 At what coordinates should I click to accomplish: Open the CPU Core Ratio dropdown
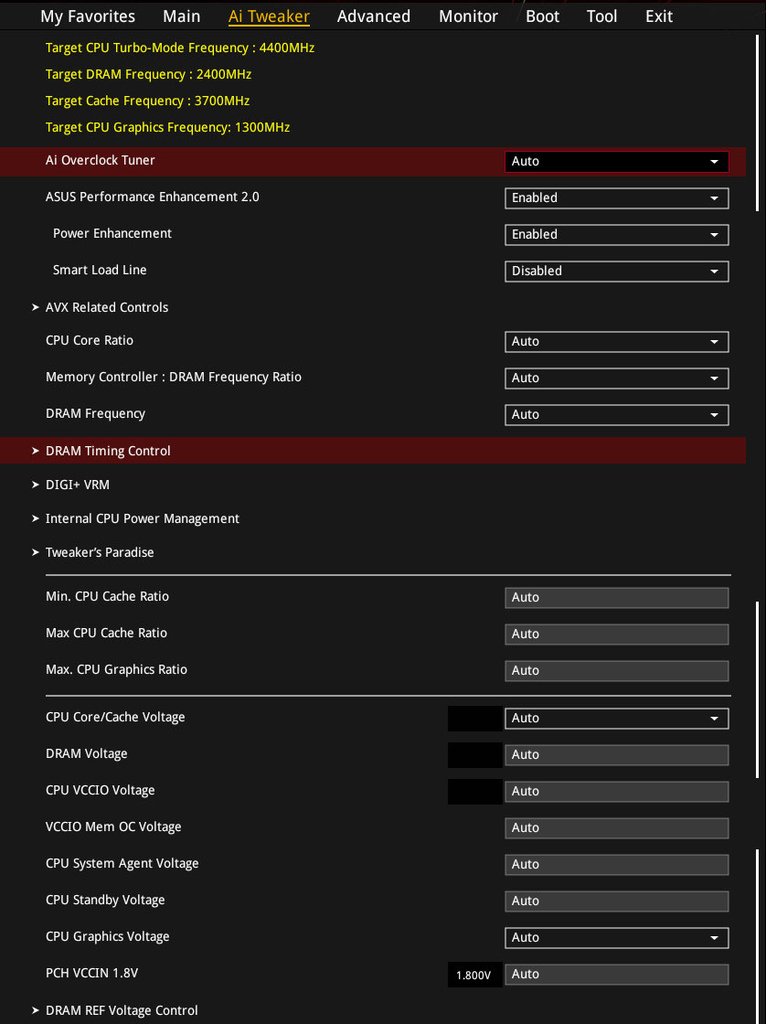(616, 342)
